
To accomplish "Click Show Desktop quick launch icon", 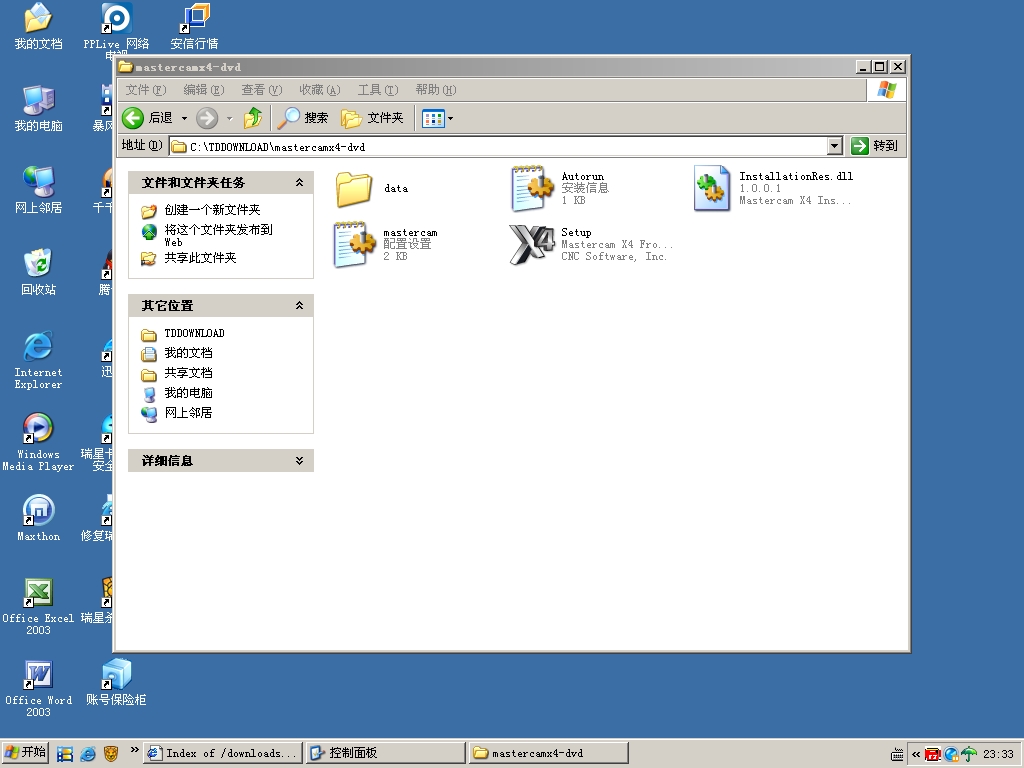I will point(65,754).
